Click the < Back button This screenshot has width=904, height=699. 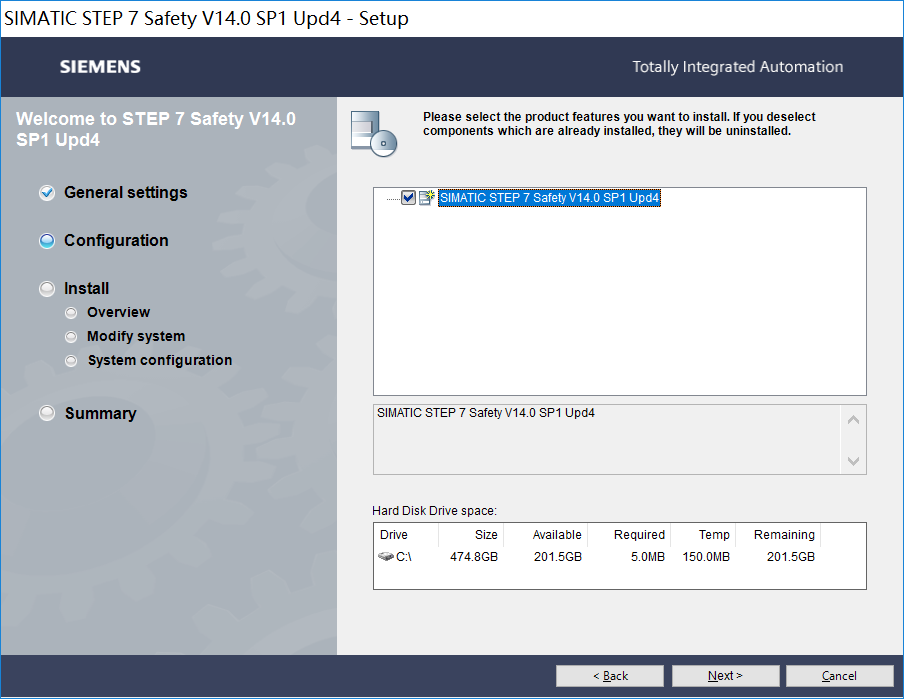pyautogui.click(x=610, y=675)
